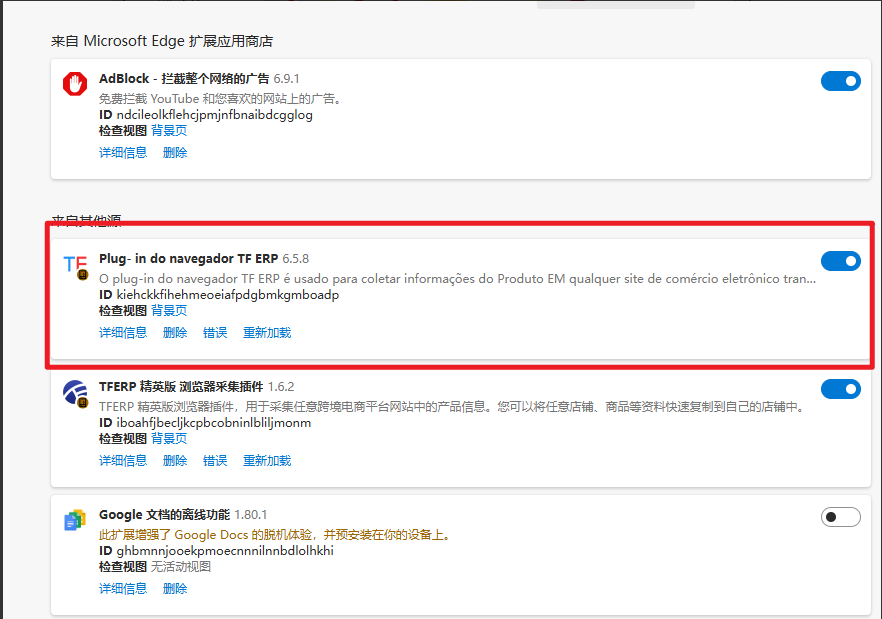Click the AdBlock red stop-hand icon
Viewport: 882px width, 619px height.
click(75, 84)
